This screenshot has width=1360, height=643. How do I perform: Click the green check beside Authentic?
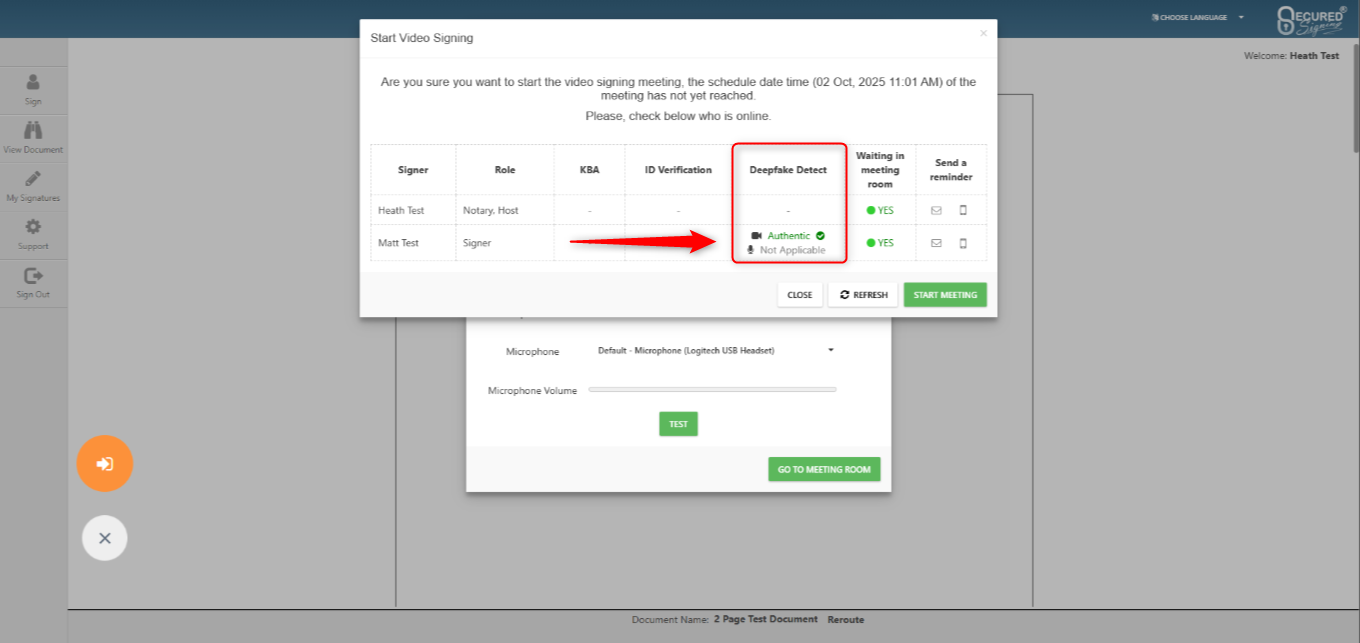(820, 236)
